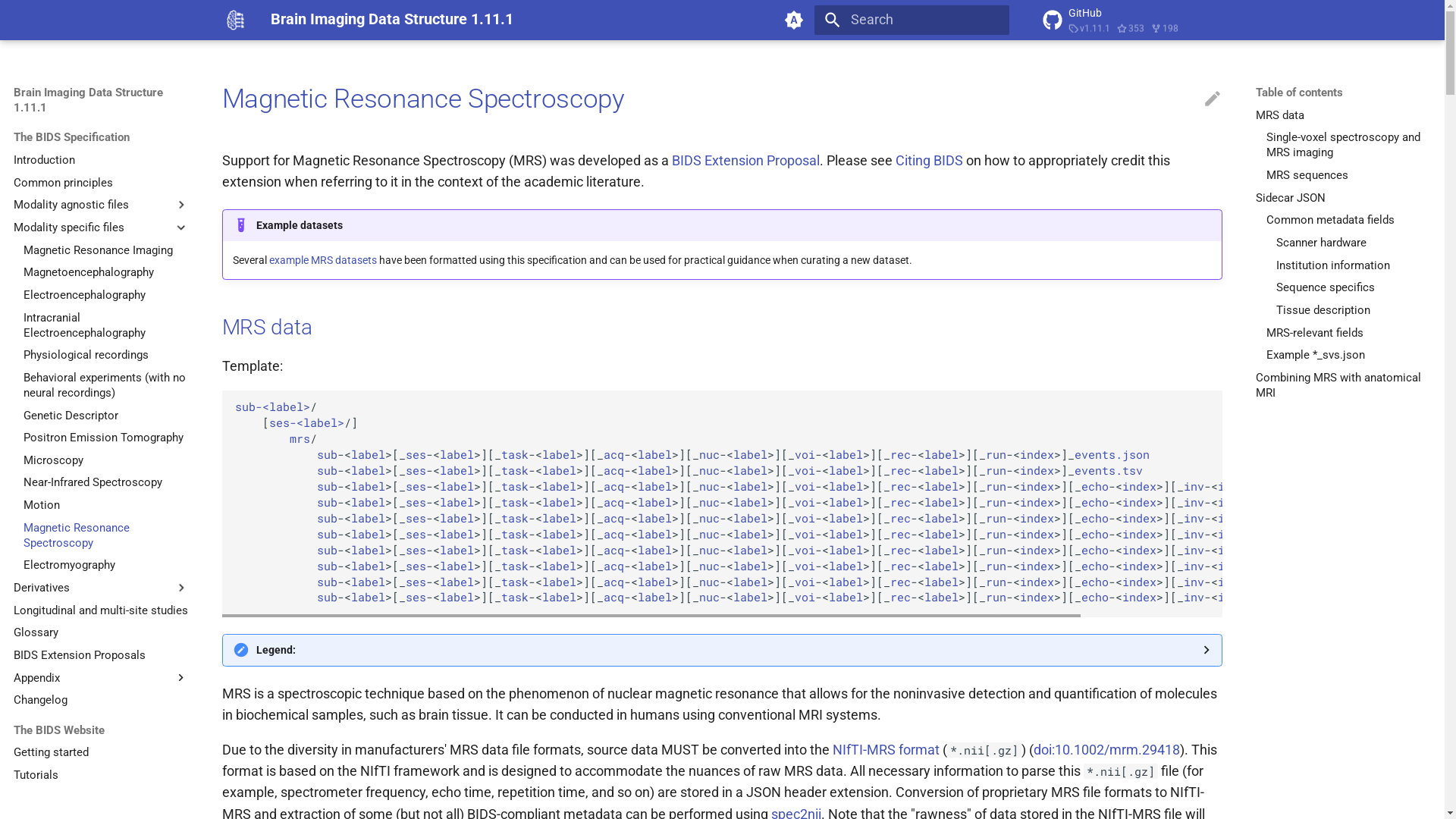The image size is (1456, 819).
Task: Expand the Legend collapsible section
Action: (x=722, y=650)
